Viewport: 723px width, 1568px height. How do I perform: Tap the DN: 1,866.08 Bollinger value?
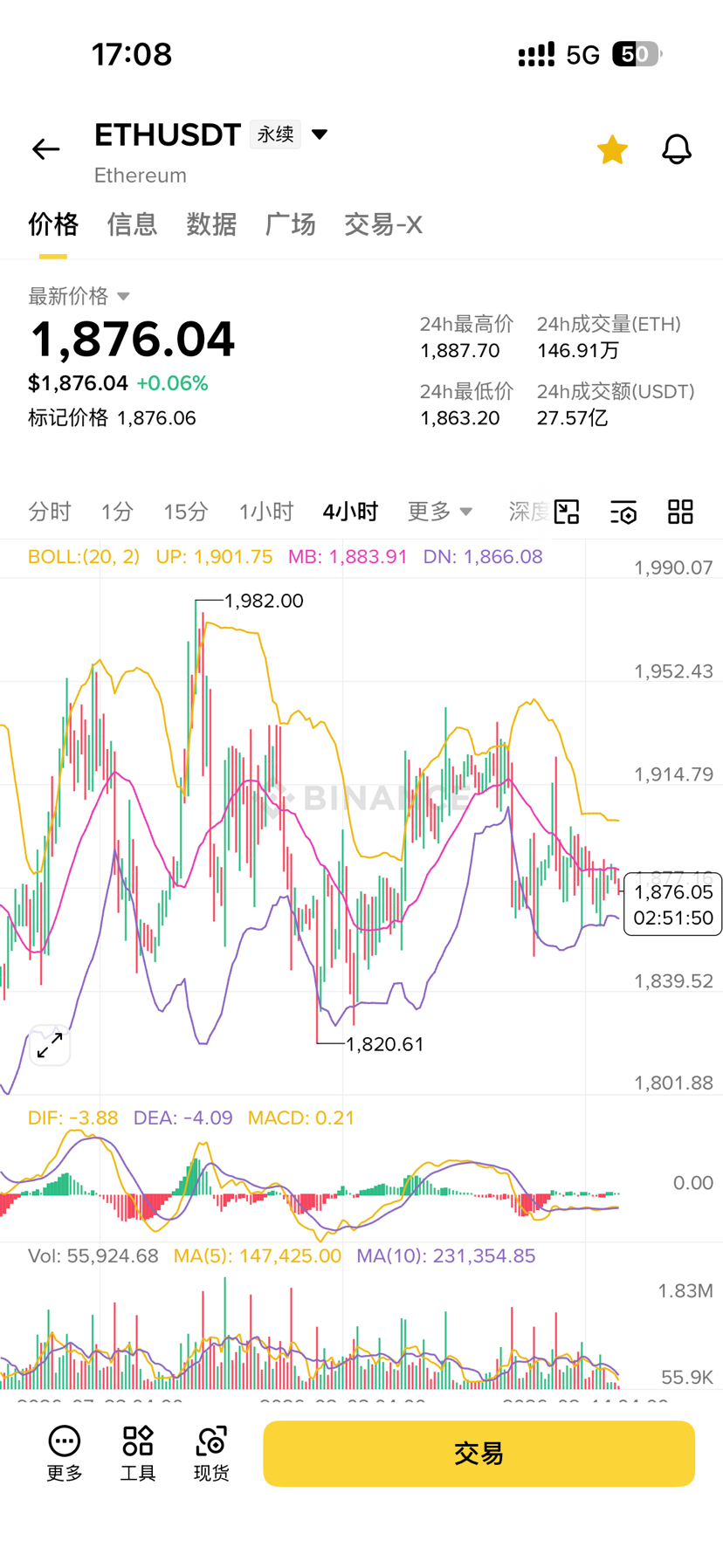(483, 557)
